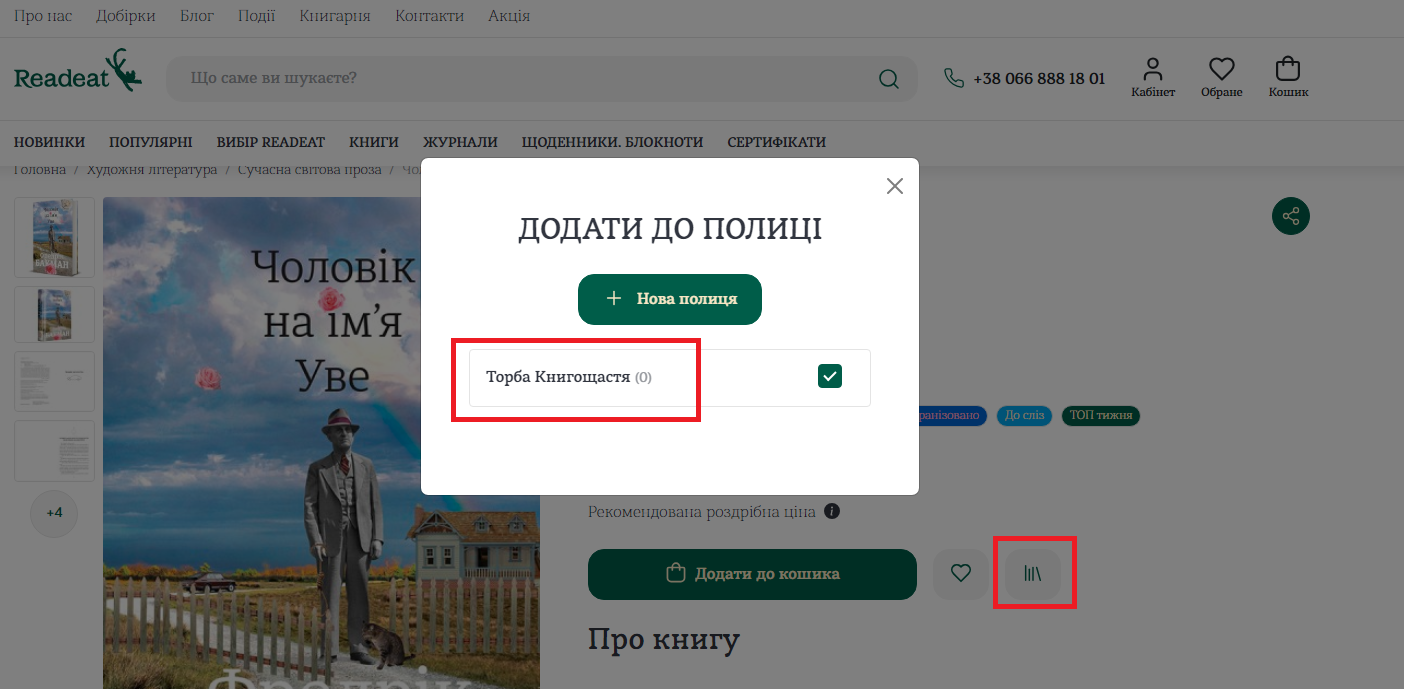Select the second book thumbnail
Image resolution: width=1404 pixels, height=689 pixels.
(x=54, y=315)
